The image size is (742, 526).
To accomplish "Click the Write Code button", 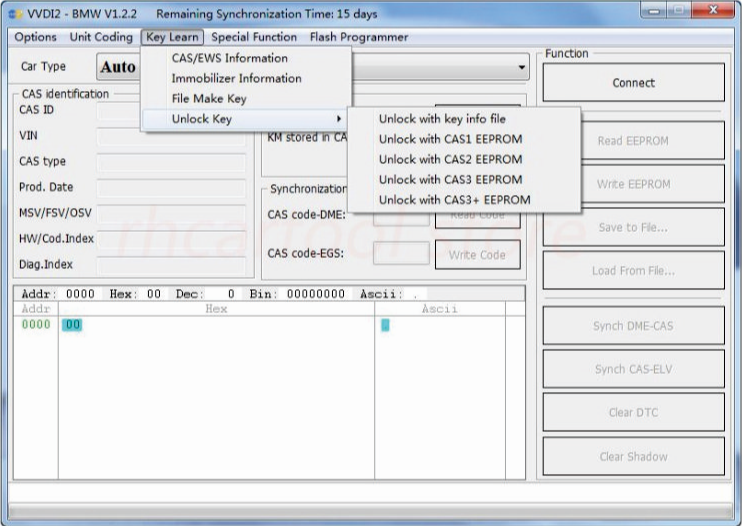I will pyautogui.click(x=477, y=255).
